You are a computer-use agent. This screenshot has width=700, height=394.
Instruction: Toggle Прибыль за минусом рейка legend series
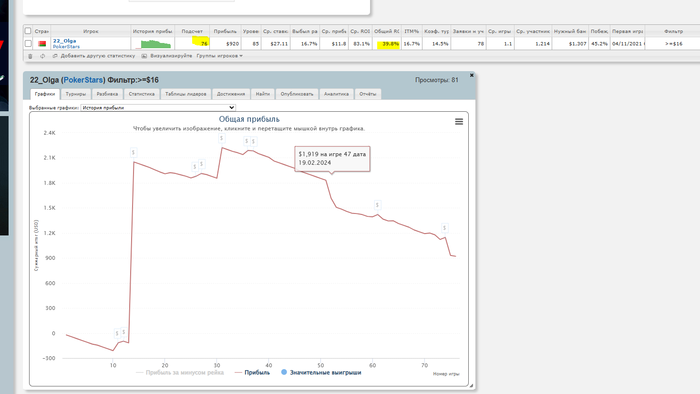pyautogui.click(x=180, y=373)
